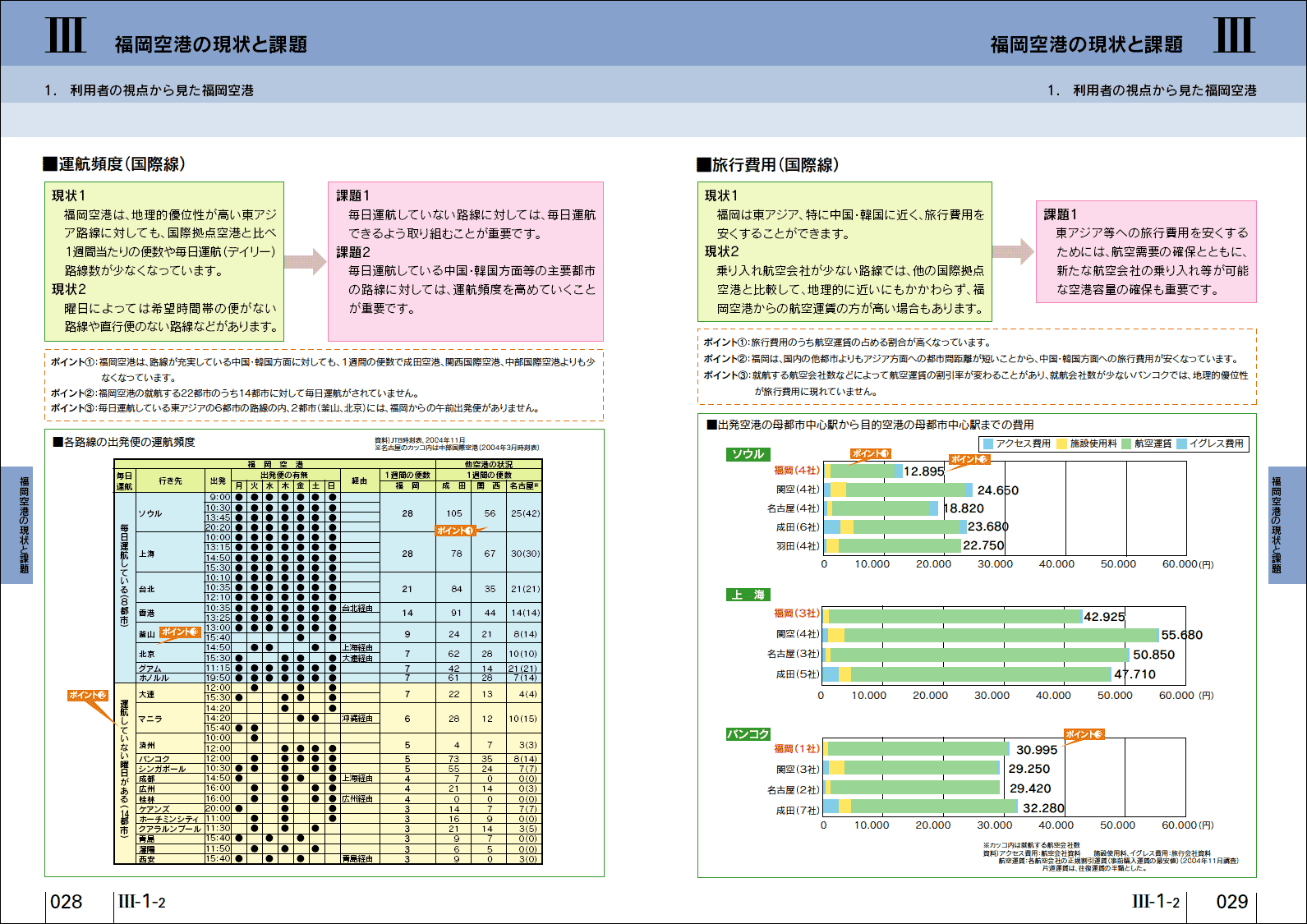Click the ポイント① callout in the ソウル cost chart
The width and height of the screenshot is (1307, 924).
(870, 453)
